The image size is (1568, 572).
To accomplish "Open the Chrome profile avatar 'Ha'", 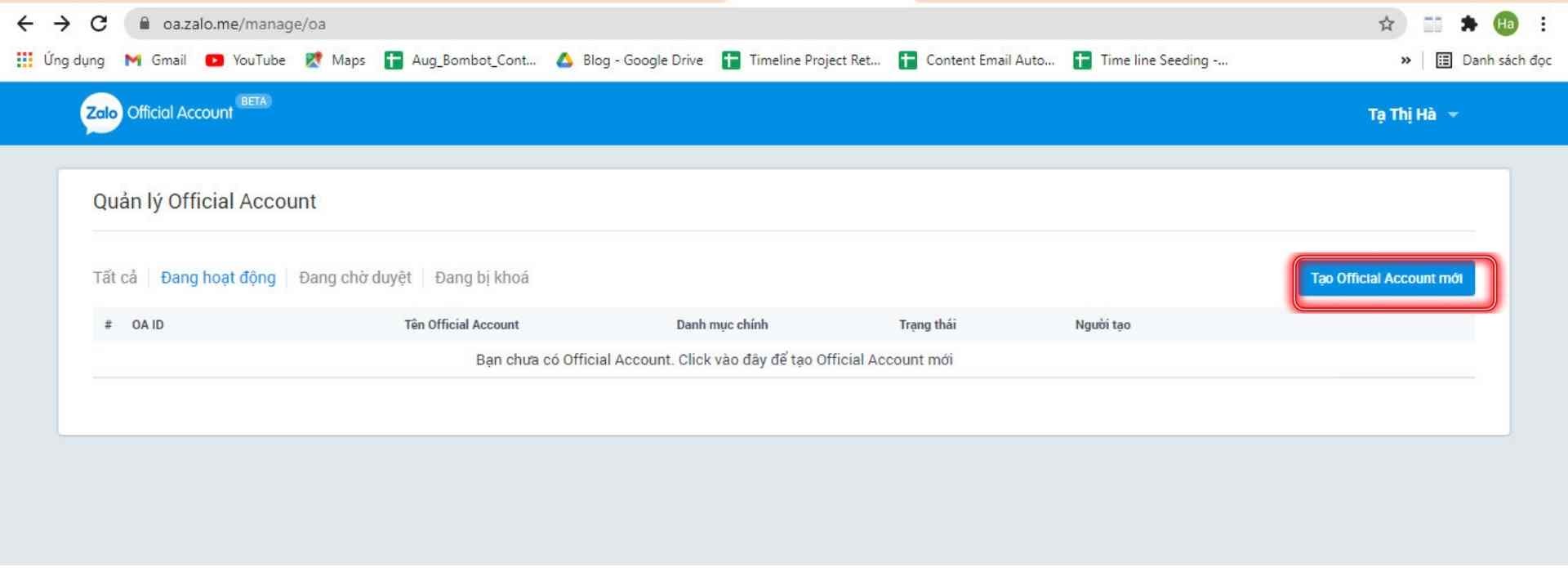I will [x=1505, y=24].
